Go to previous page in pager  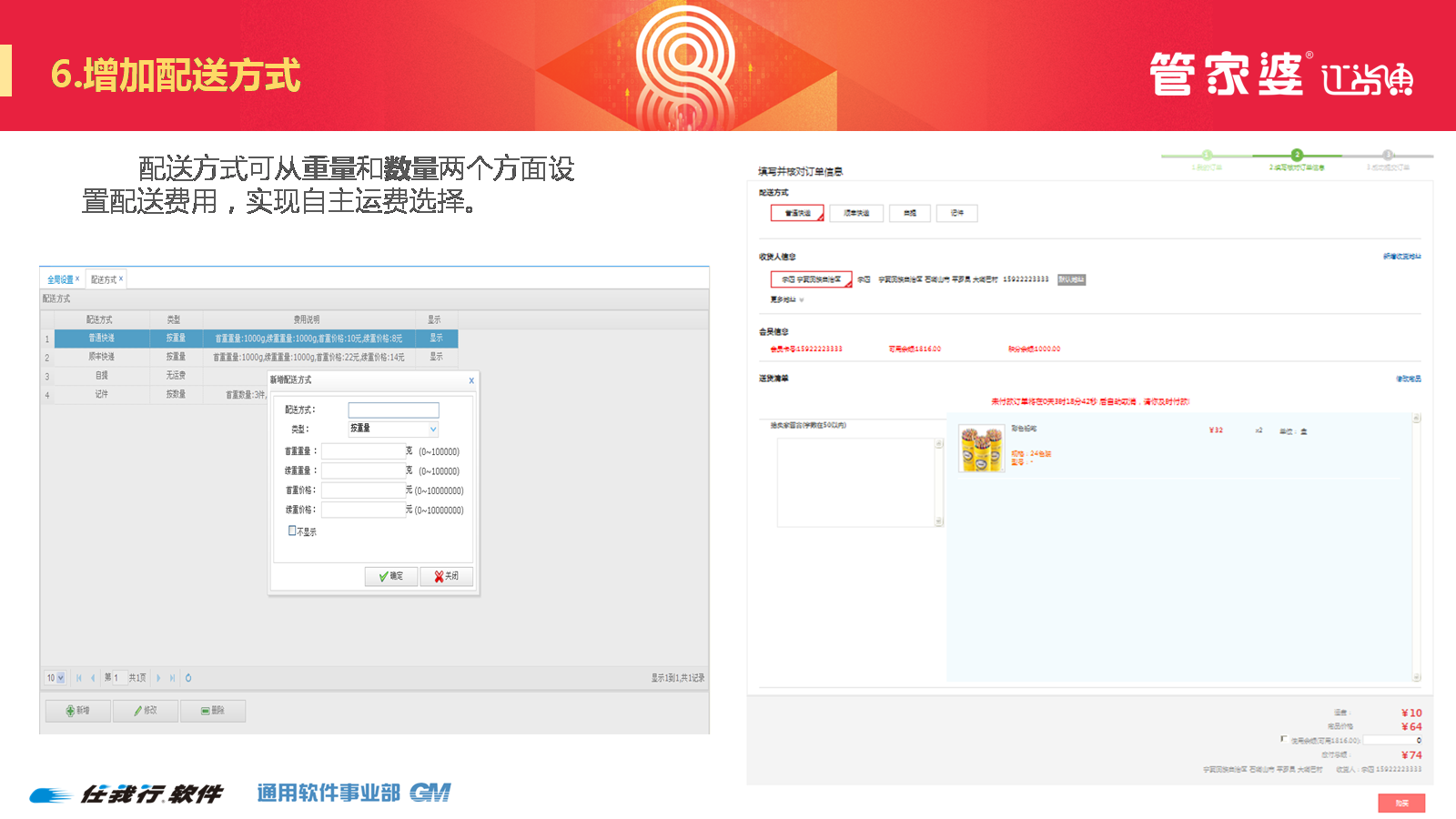[93, 678]
